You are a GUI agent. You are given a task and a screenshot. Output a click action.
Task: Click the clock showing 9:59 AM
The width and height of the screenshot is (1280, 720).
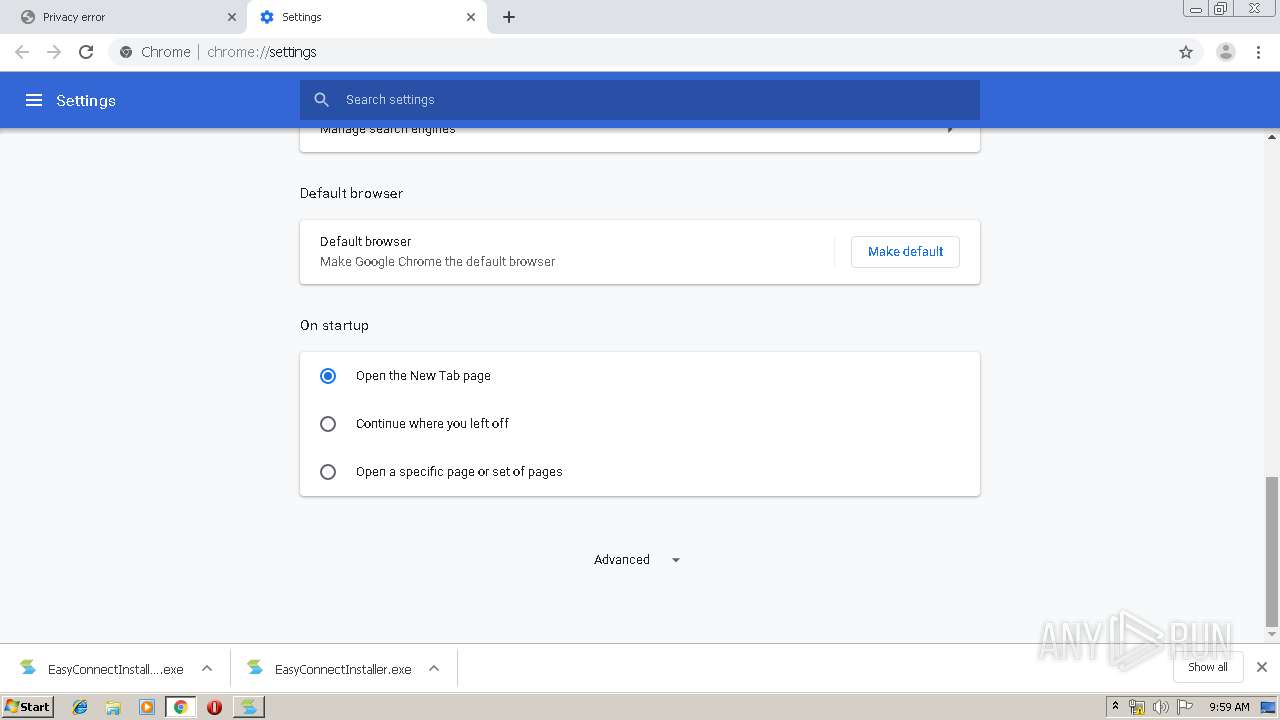pos(1229,707)
